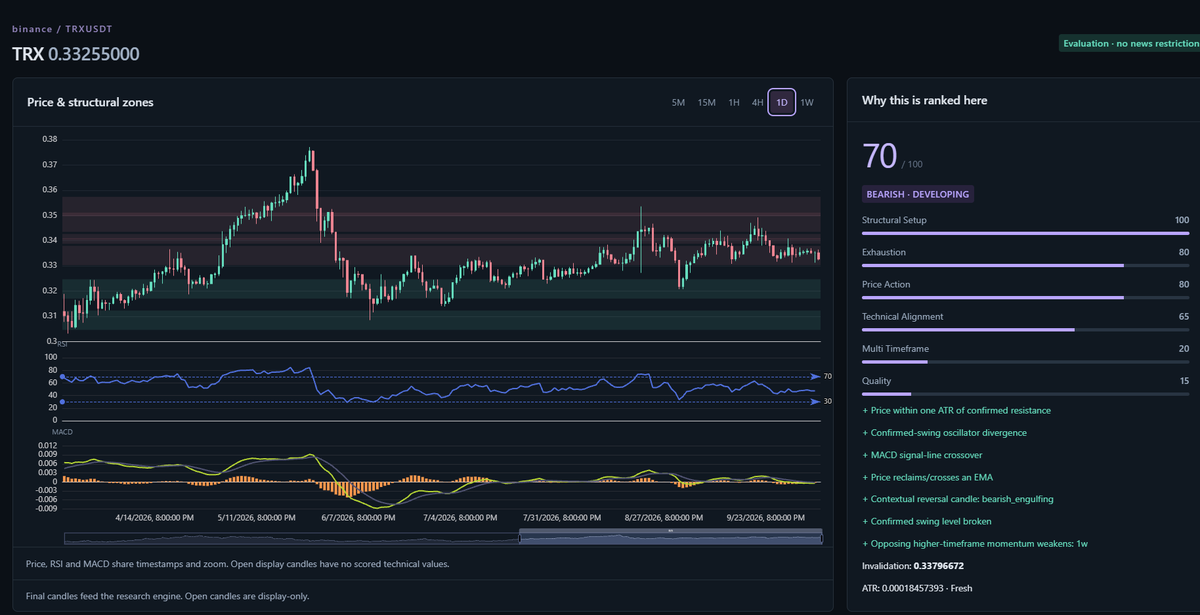Click the Multi Timeframe score label
Screen dimensions: 1200x615
click(894, 348)
